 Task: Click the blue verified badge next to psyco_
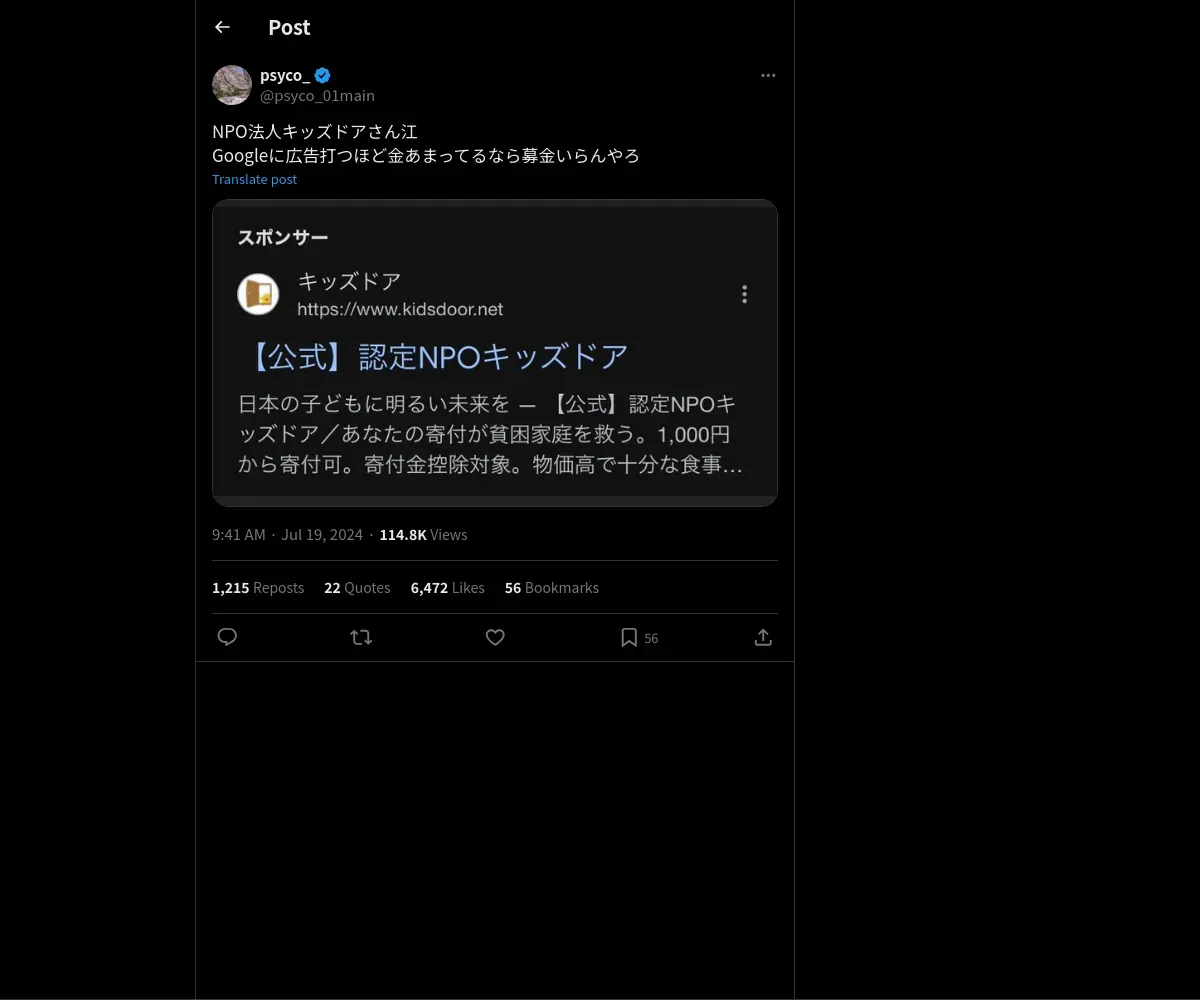coord(322,75)
